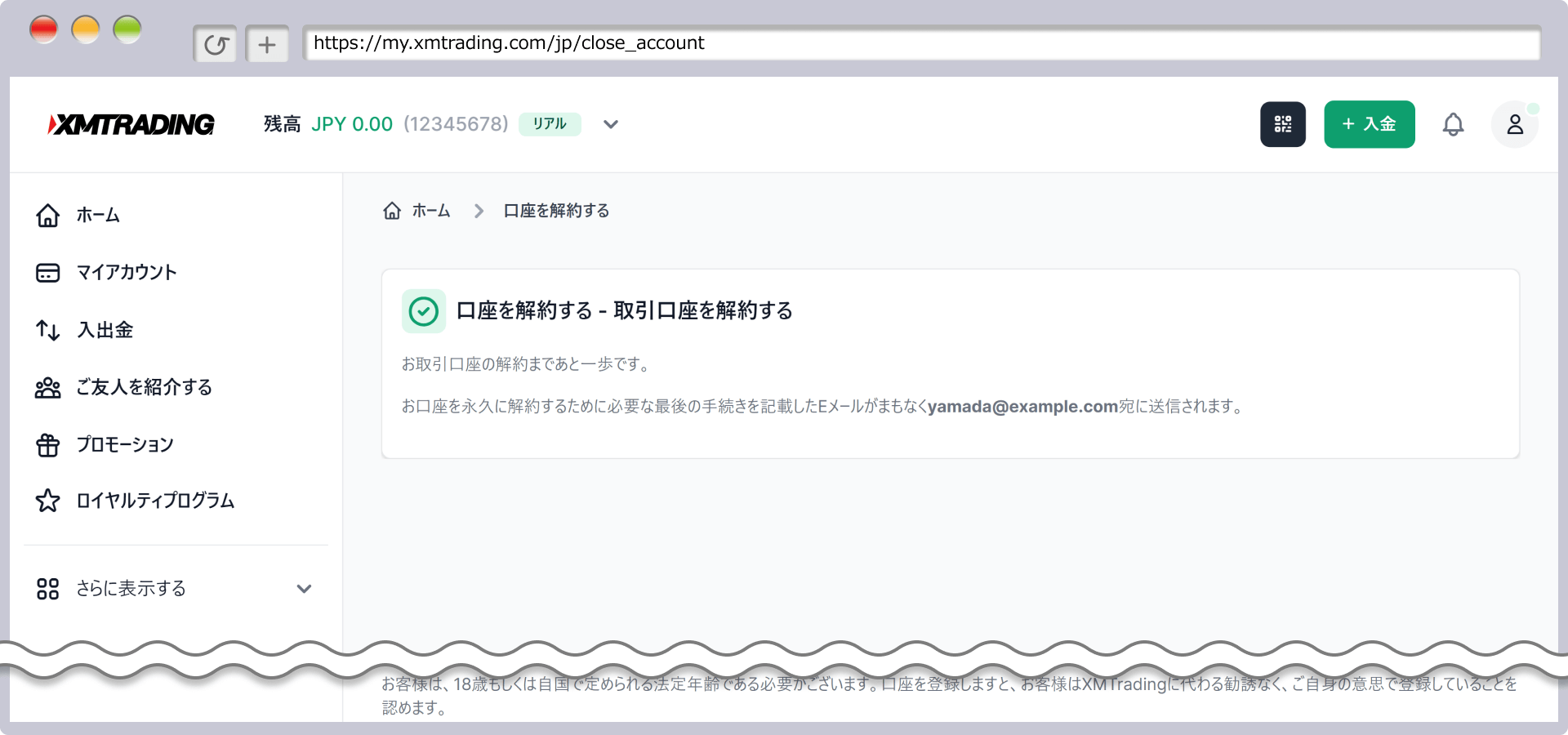Expand the account selector chevron
The image size is (1568, 735).
[x=611, y=124]
